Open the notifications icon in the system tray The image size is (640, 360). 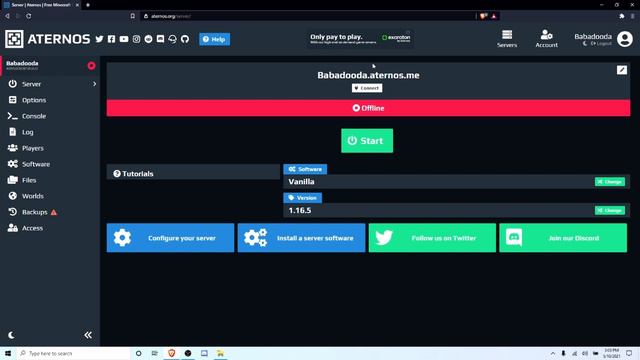629,353
